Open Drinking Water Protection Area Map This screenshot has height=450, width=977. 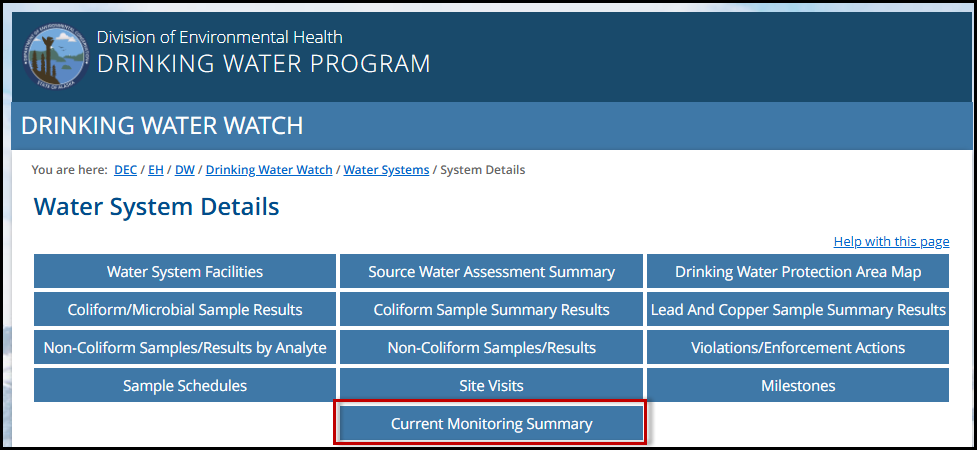(798, 272)
